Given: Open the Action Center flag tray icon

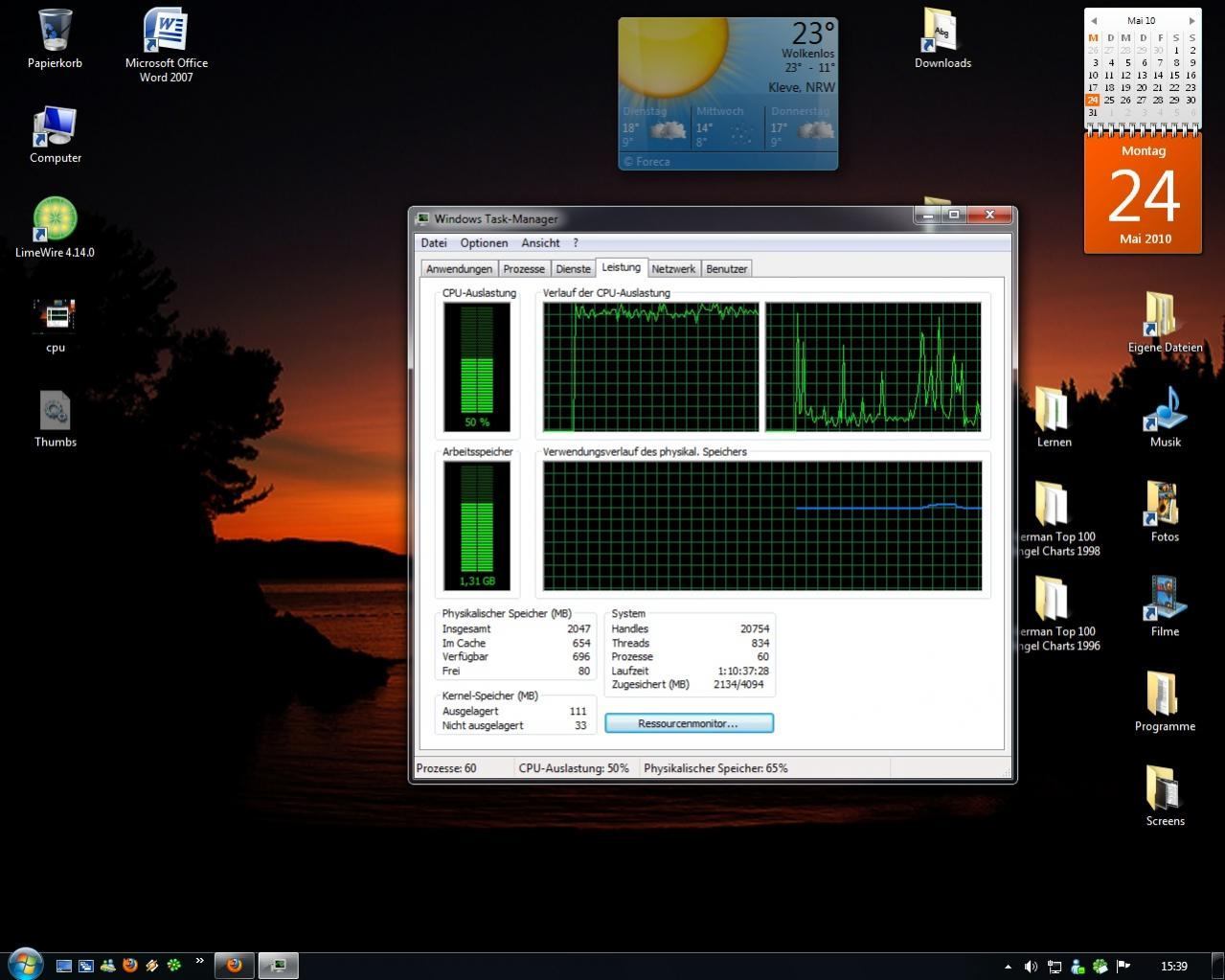Looking at the screenshot, I should coord(1123,967).
